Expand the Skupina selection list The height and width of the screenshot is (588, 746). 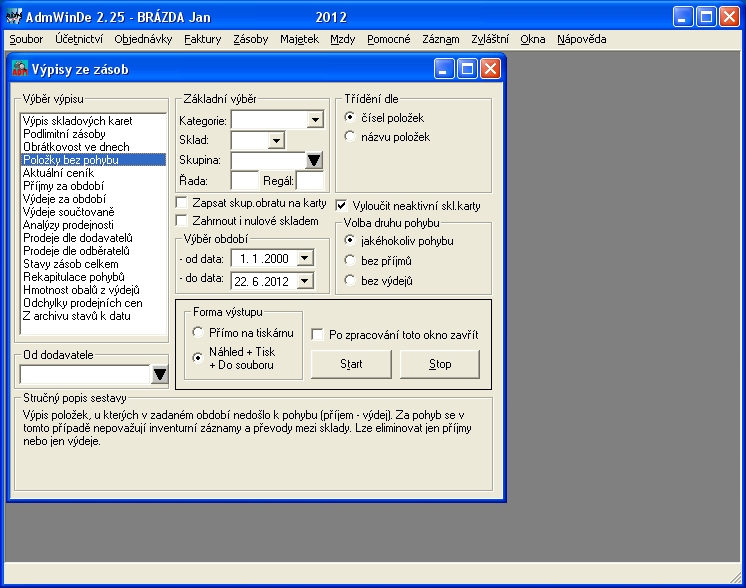pos(314,160)
